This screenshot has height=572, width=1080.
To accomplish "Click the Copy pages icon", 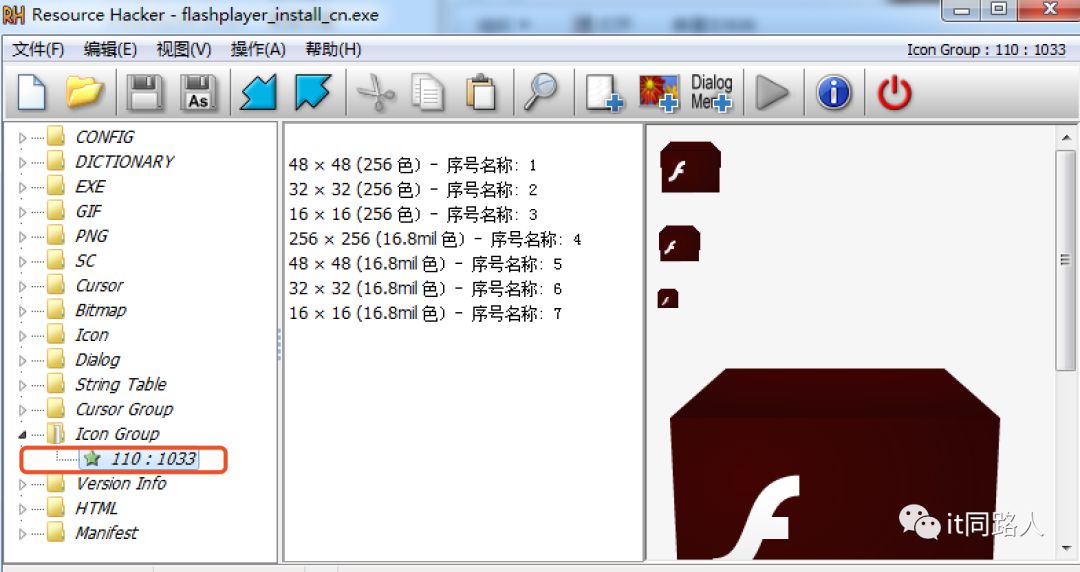I will click(428, 92).
